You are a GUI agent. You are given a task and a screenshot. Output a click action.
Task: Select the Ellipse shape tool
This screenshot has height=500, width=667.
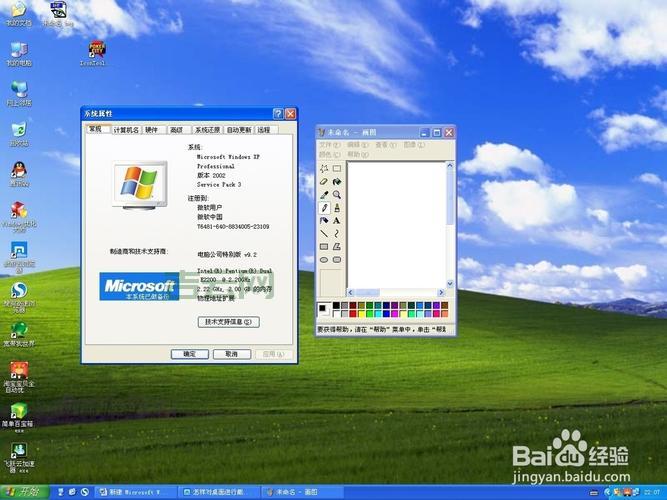click(x=324, y=259)
